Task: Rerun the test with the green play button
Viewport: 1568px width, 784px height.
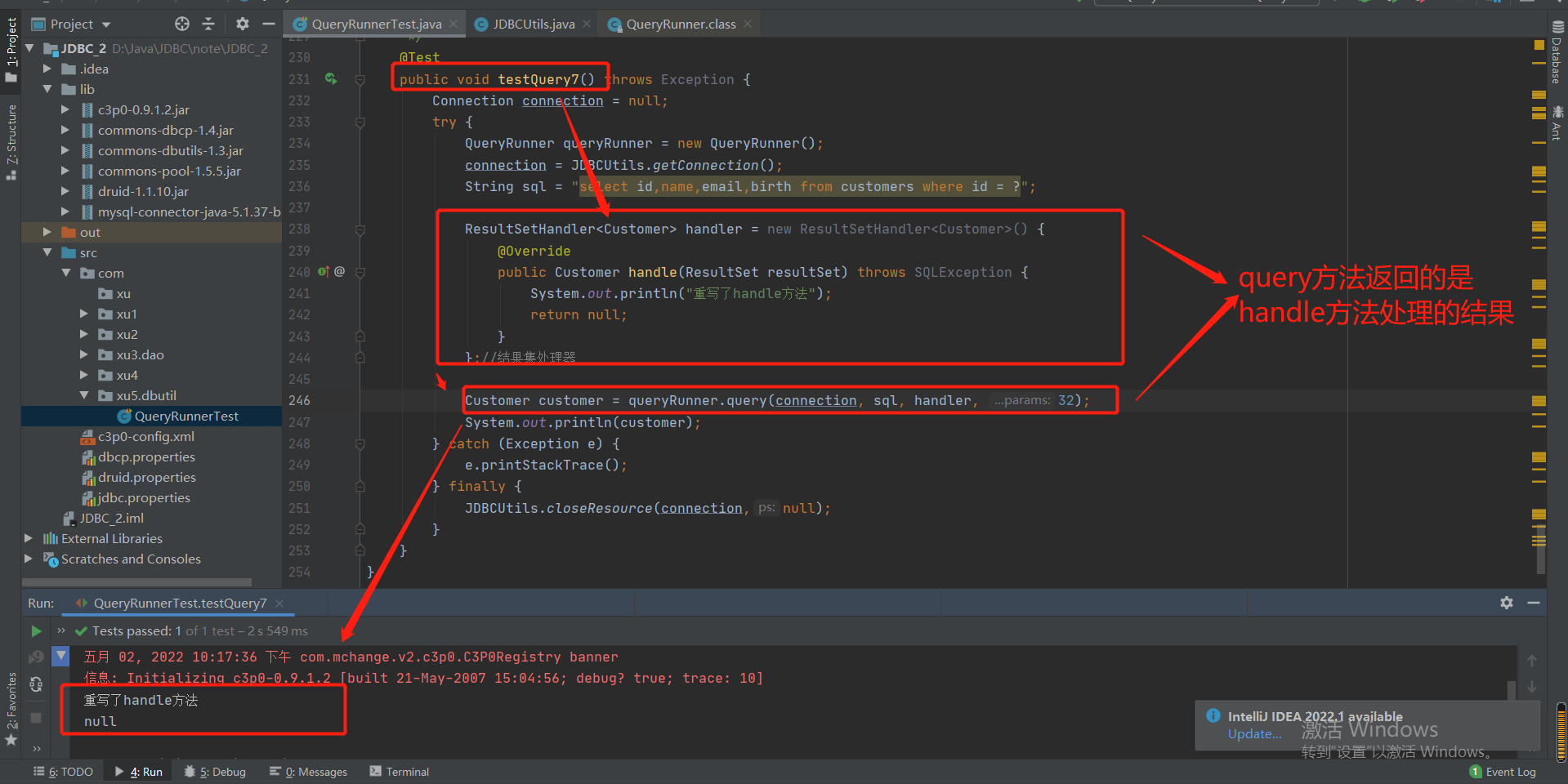Action: click(x=36, y=631)
